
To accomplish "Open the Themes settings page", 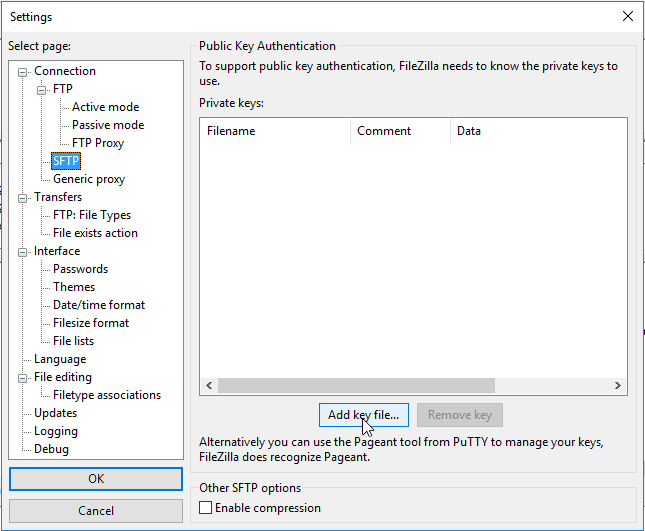I will 74,287.
